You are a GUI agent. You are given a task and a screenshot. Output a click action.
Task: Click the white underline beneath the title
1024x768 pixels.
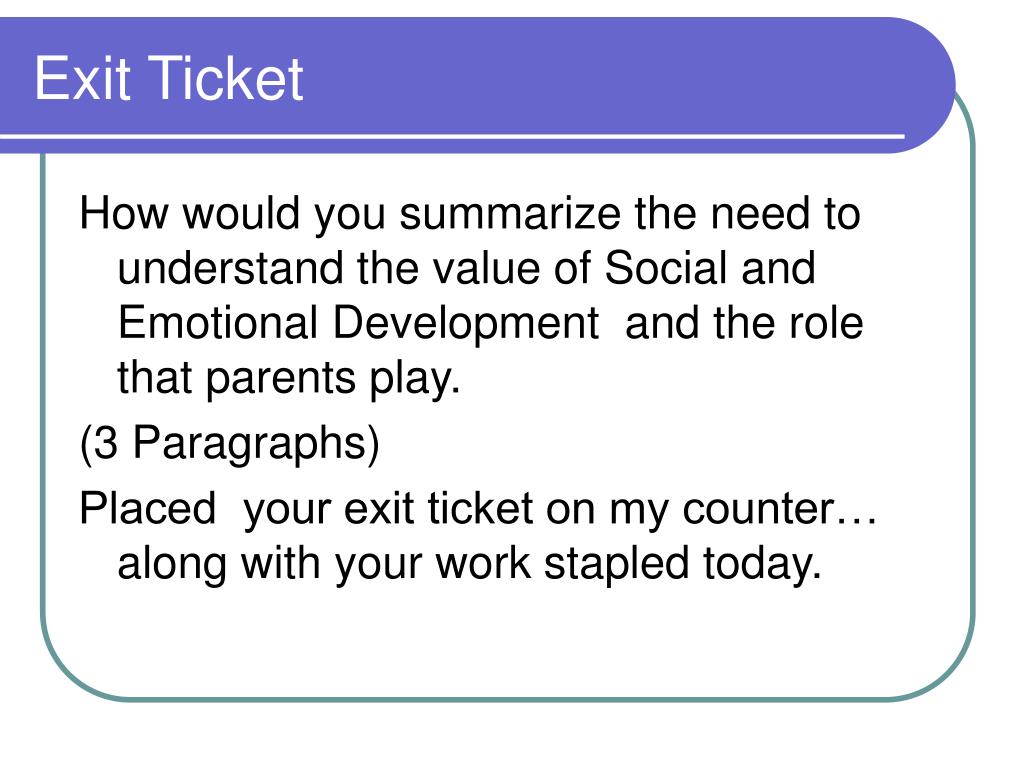click(x=452, y=136)
